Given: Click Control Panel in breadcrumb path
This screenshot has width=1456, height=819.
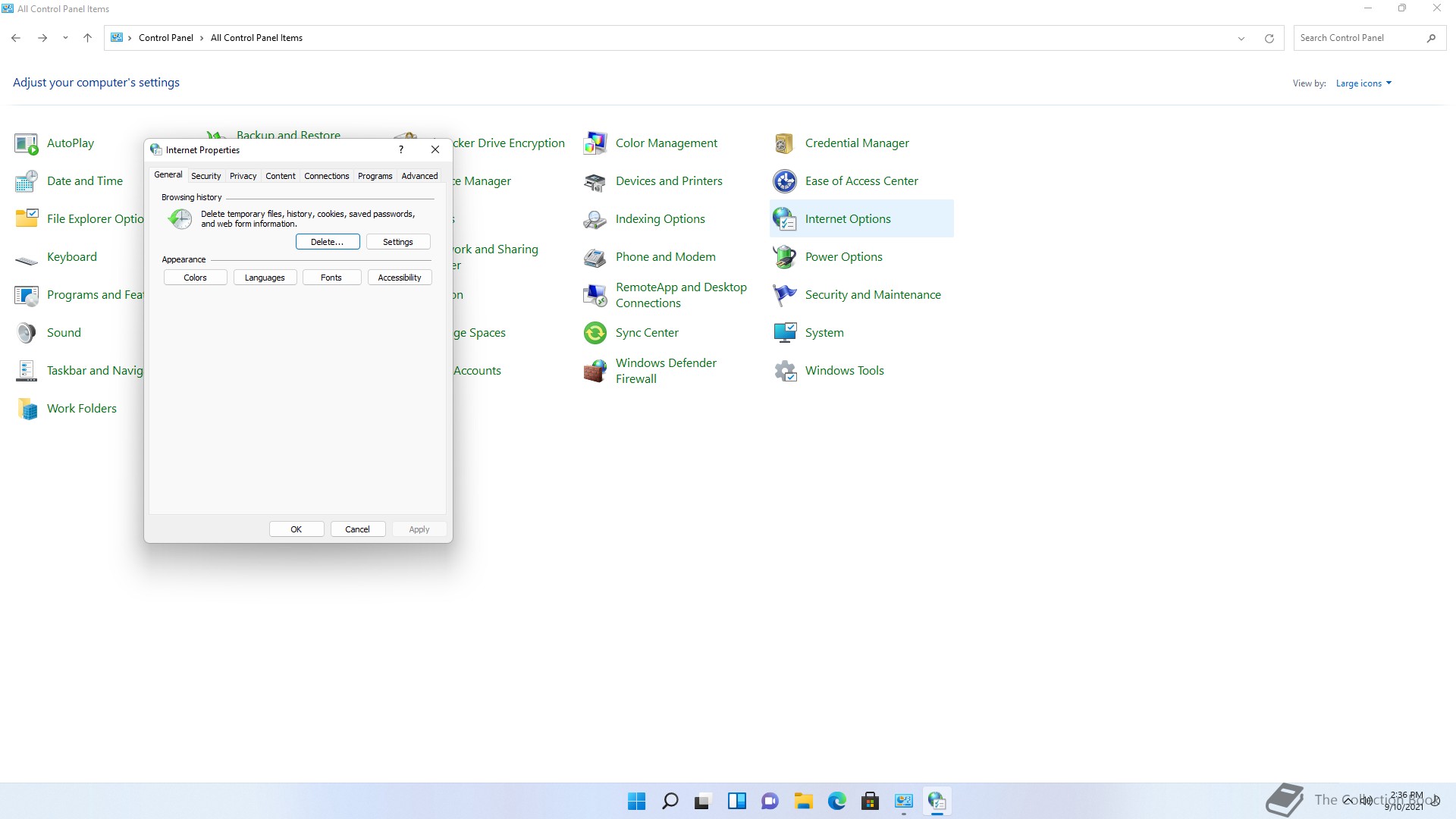Looking at the screenshot, I should tap(166, 38).
